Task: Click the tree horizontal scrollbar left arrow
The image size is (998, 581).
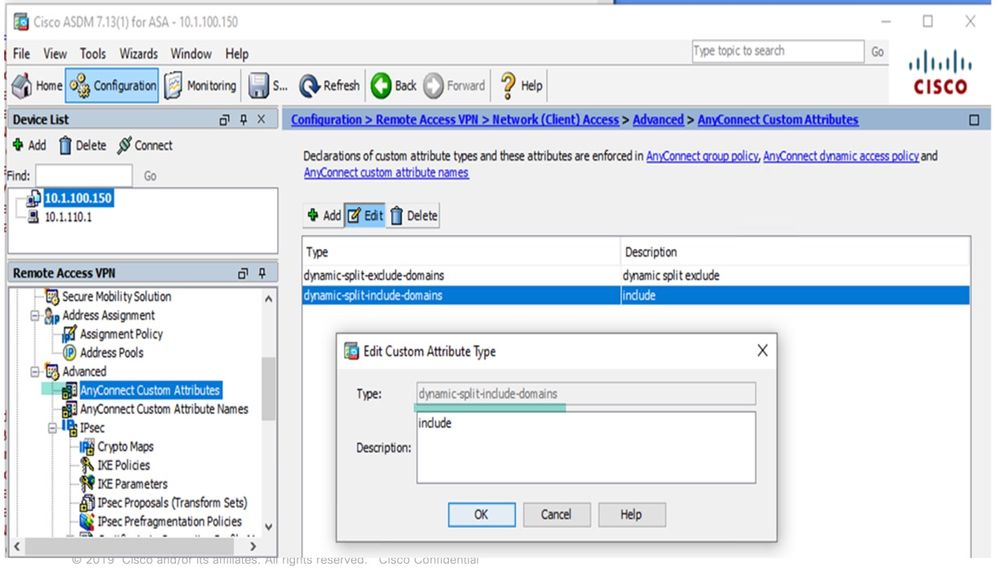Action: pyautogui.click(x=17, y=546)
